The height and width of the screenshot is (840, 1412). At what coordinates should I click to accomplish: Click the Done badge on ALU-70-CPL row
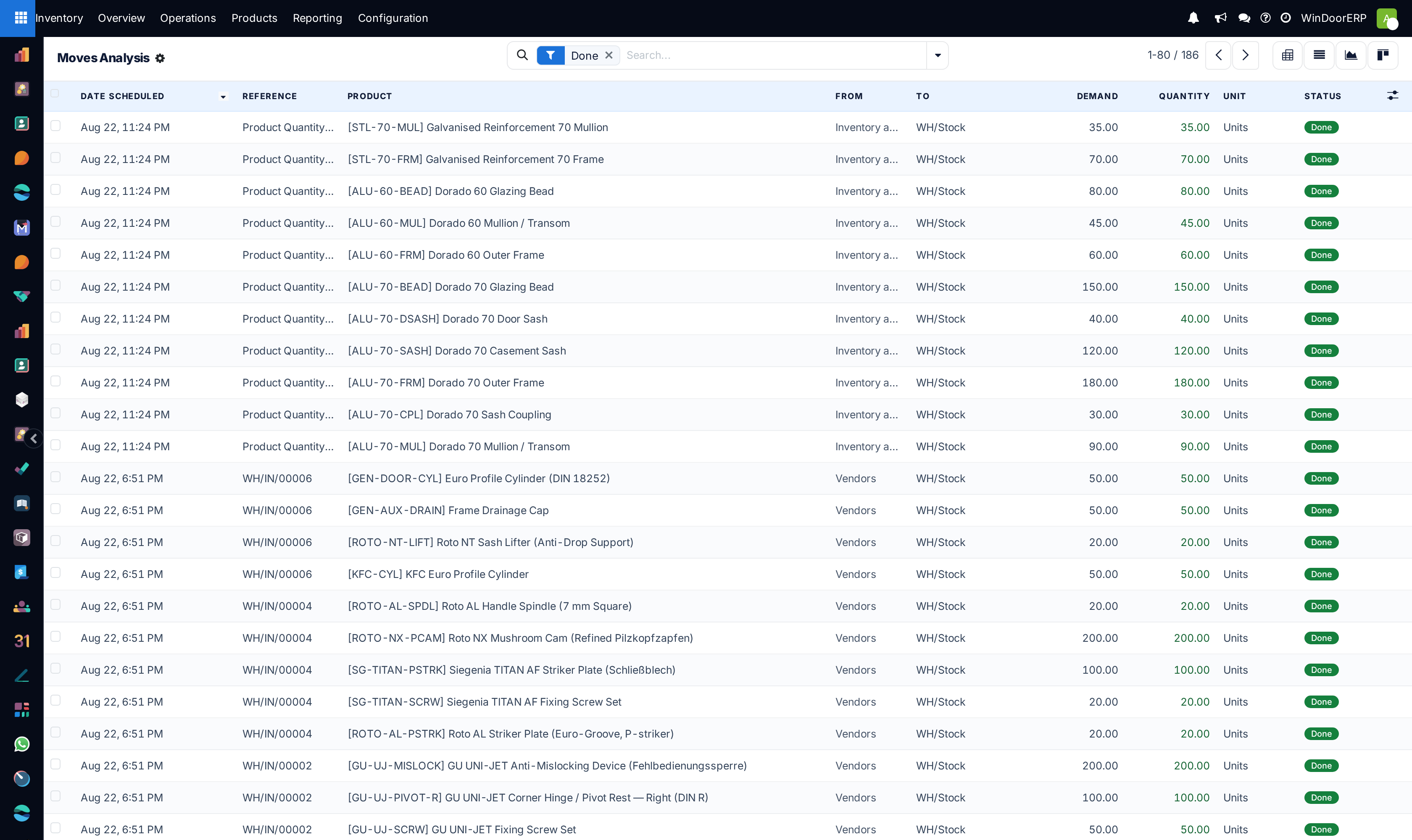[x=1321, y=415]
